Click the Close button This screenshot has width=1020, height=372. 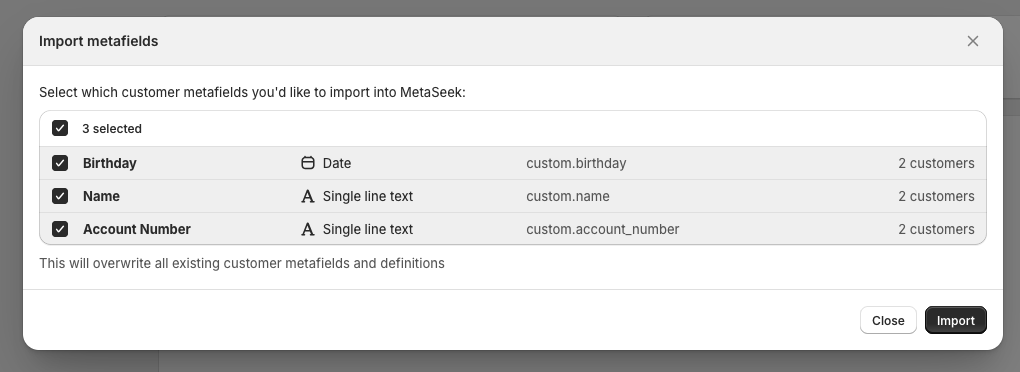point(888,320)
